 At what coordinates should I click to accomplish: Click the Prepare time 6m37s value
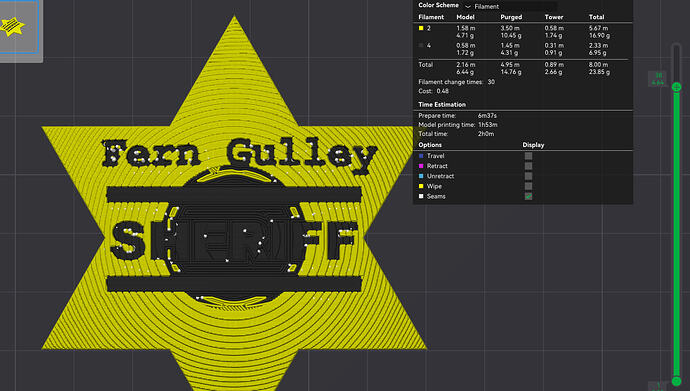coord(487,116)
